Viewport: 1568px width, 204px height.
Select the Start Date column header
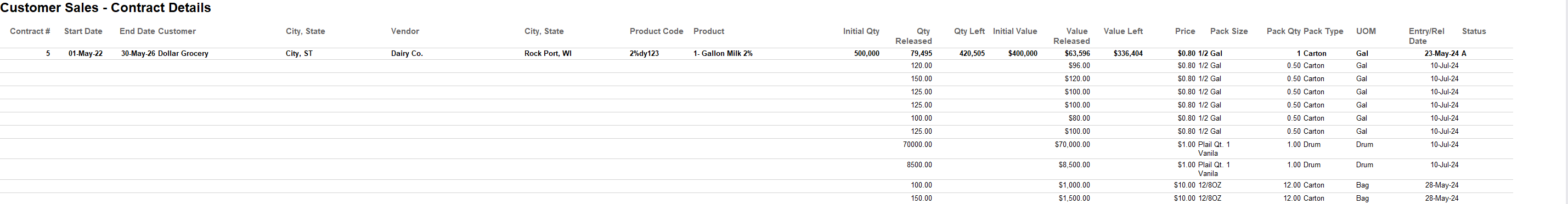[83, 31]
